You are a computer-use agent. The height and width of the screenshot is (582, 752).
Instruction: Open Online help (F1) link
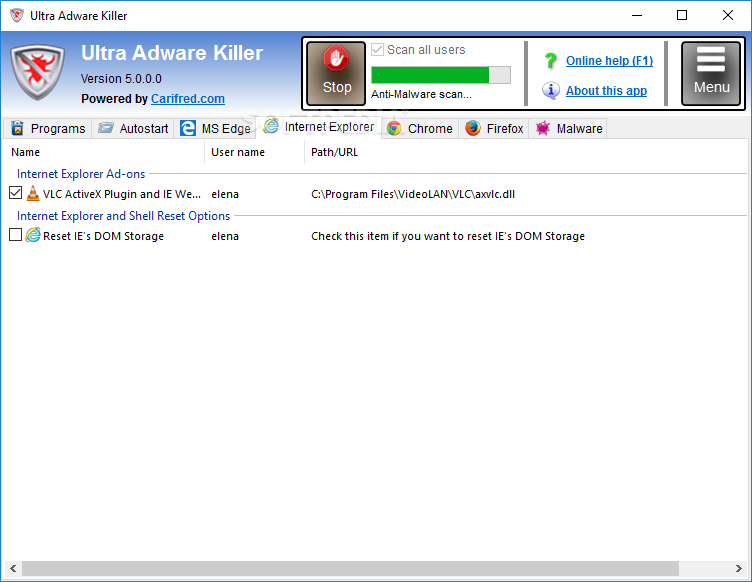tap(609, 61)
